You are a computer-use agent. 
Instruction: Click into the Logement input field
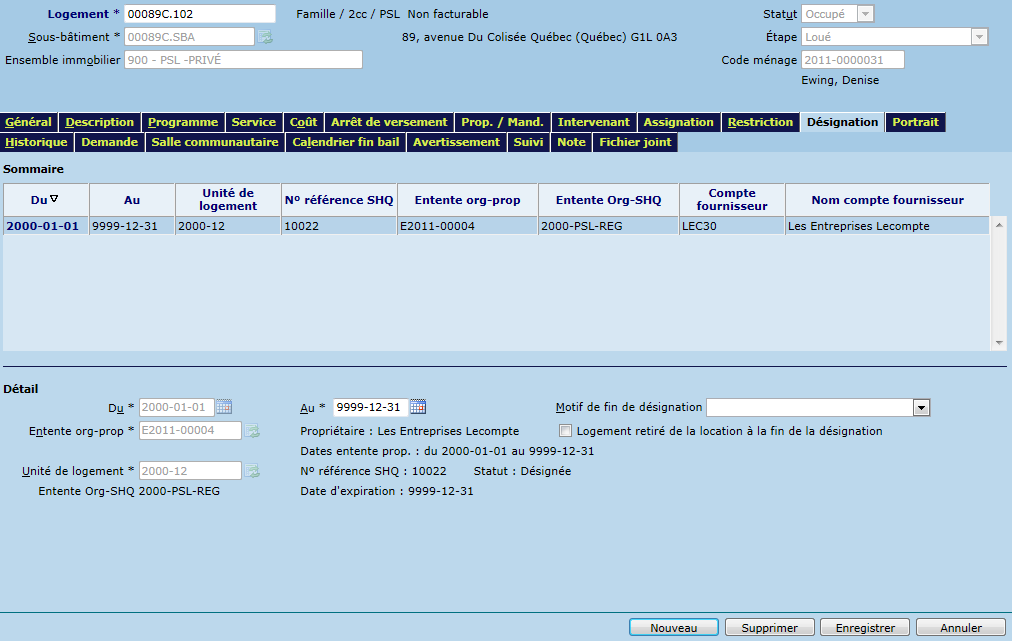[199, 14]
